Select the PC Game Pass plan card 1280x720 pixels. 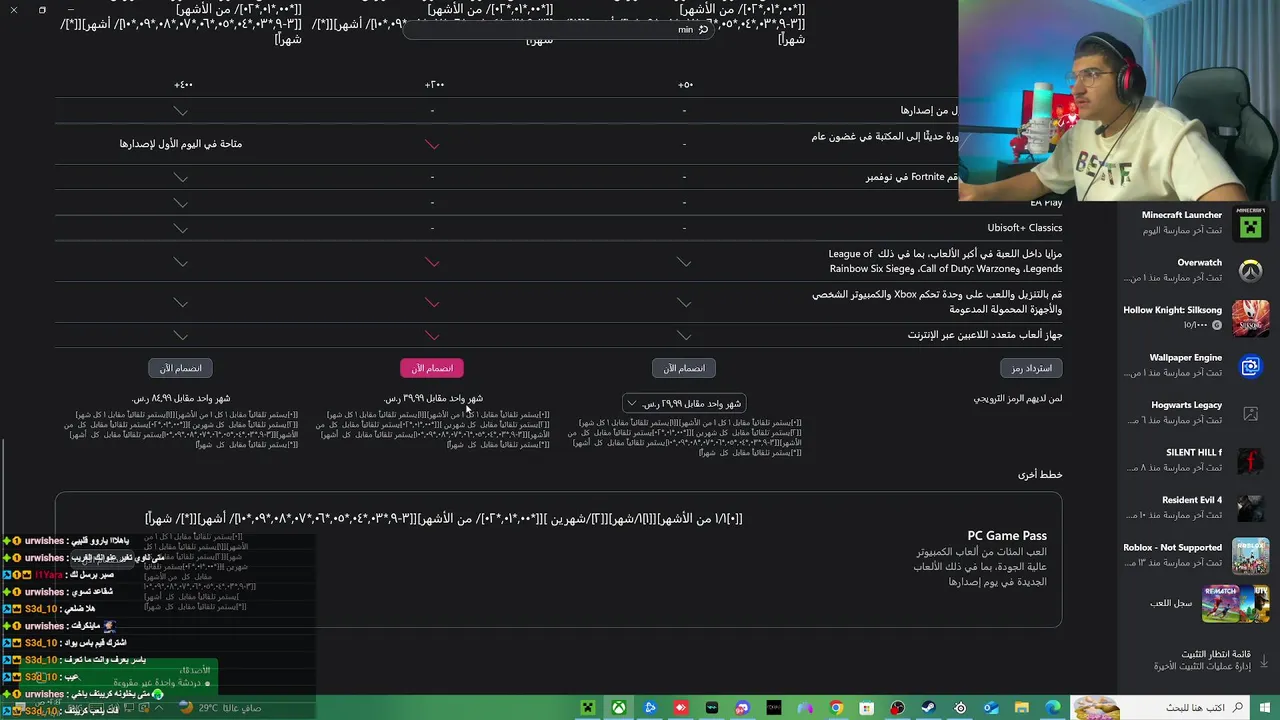(558, 560)
